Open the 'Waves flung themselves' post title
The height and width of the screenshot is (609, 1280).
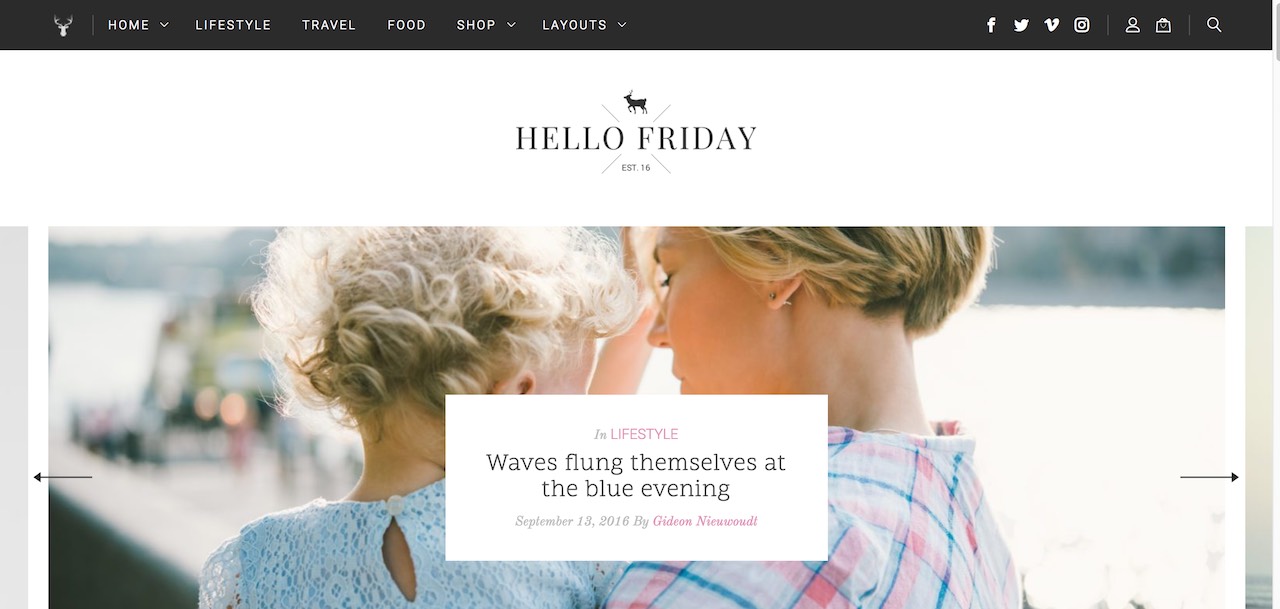[636, 476]
